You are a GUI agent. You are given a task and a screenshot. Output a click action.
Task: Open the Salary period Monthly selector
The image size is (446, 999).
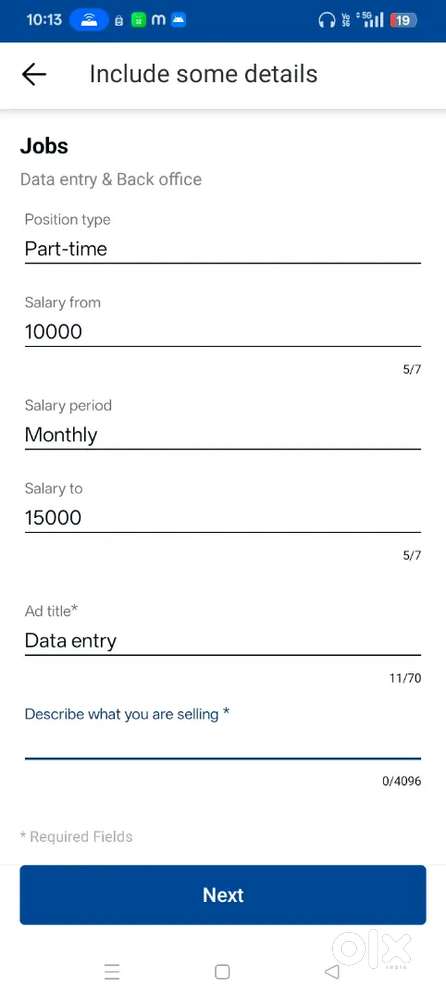coord(222,435)
